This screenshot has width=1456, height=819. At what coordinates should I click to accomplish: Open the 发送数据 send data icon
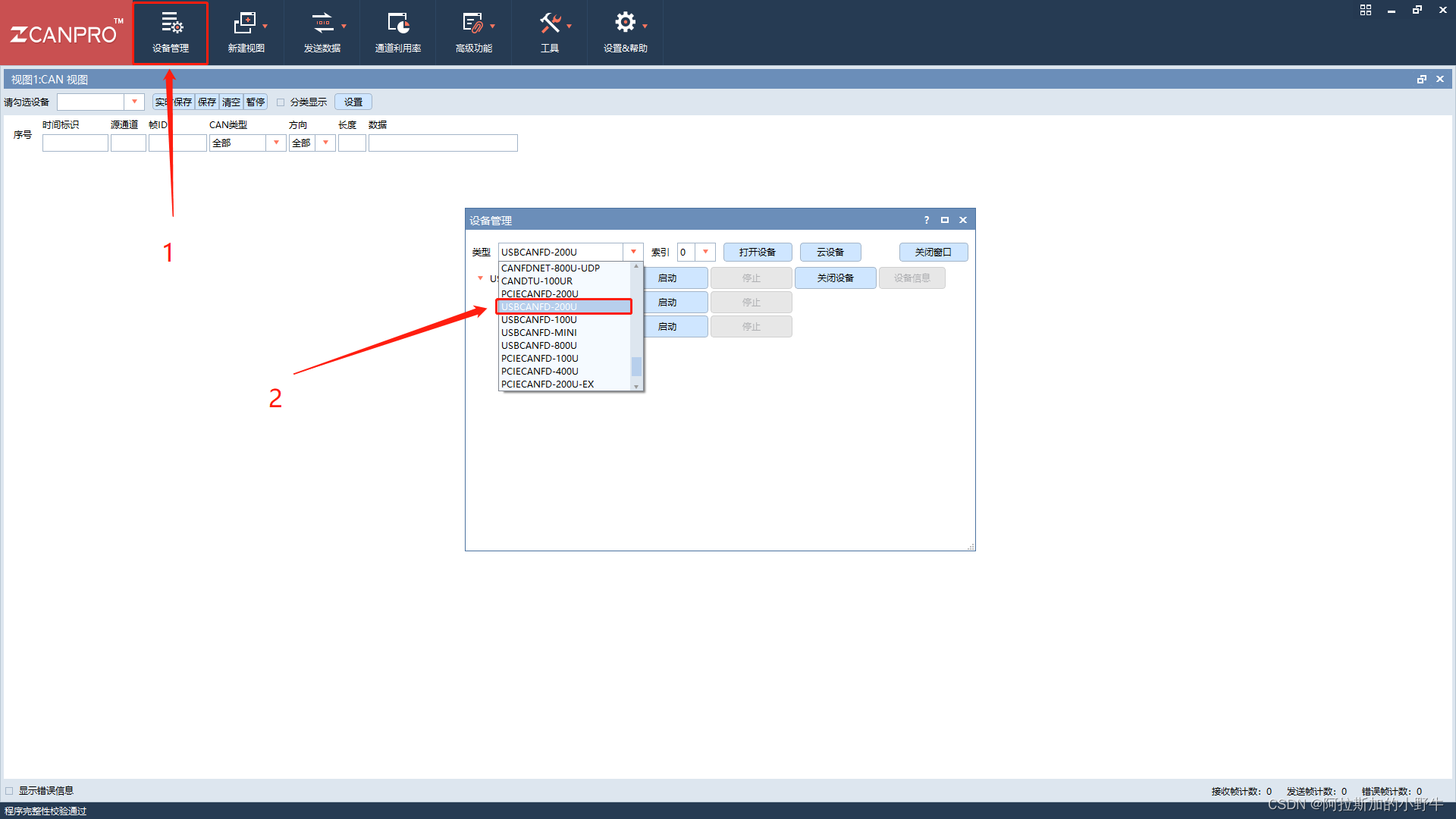pyautogui.click(x=322, y=24)
